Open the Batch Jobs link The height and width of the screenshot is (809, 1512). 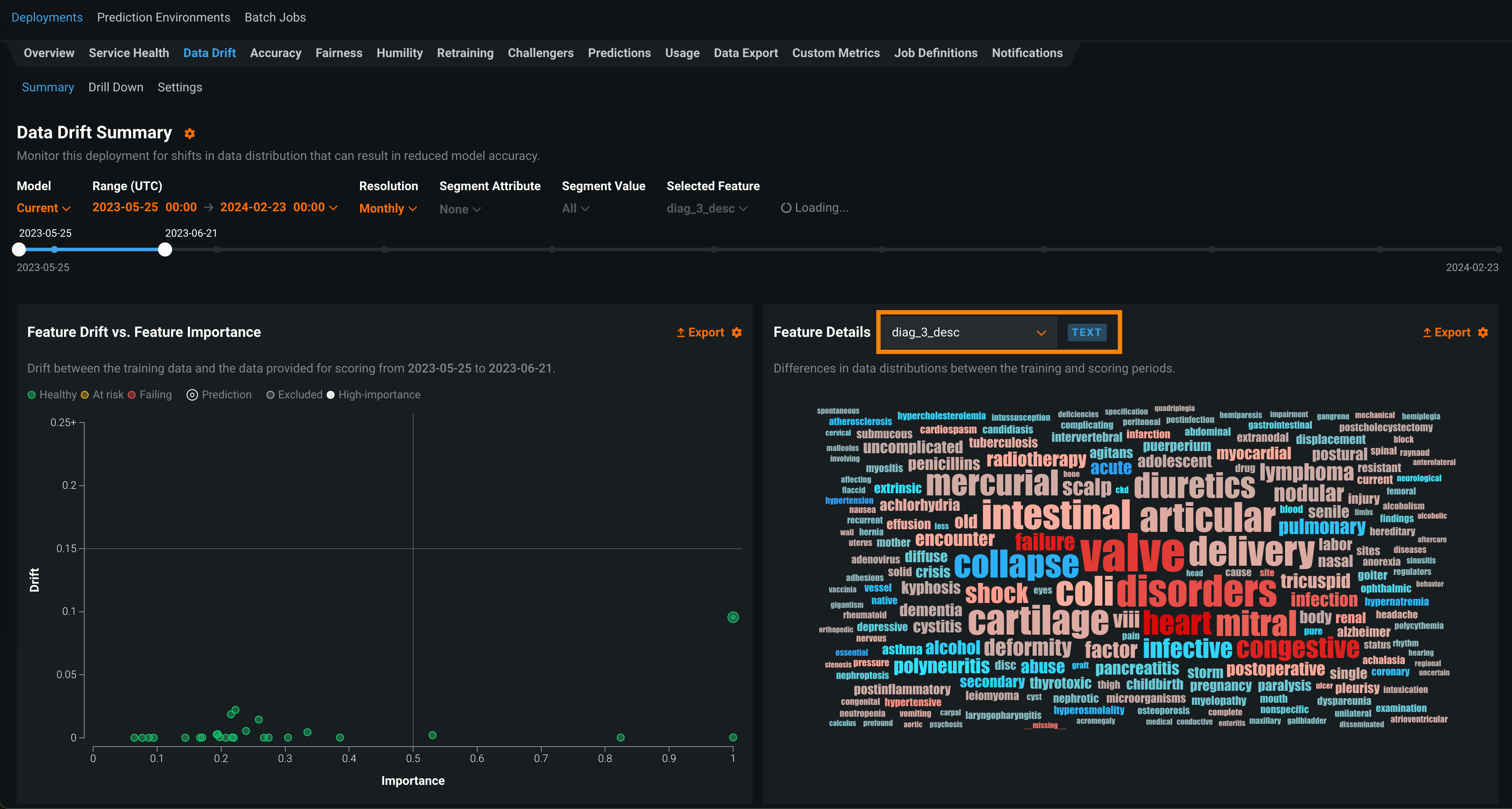275,18
